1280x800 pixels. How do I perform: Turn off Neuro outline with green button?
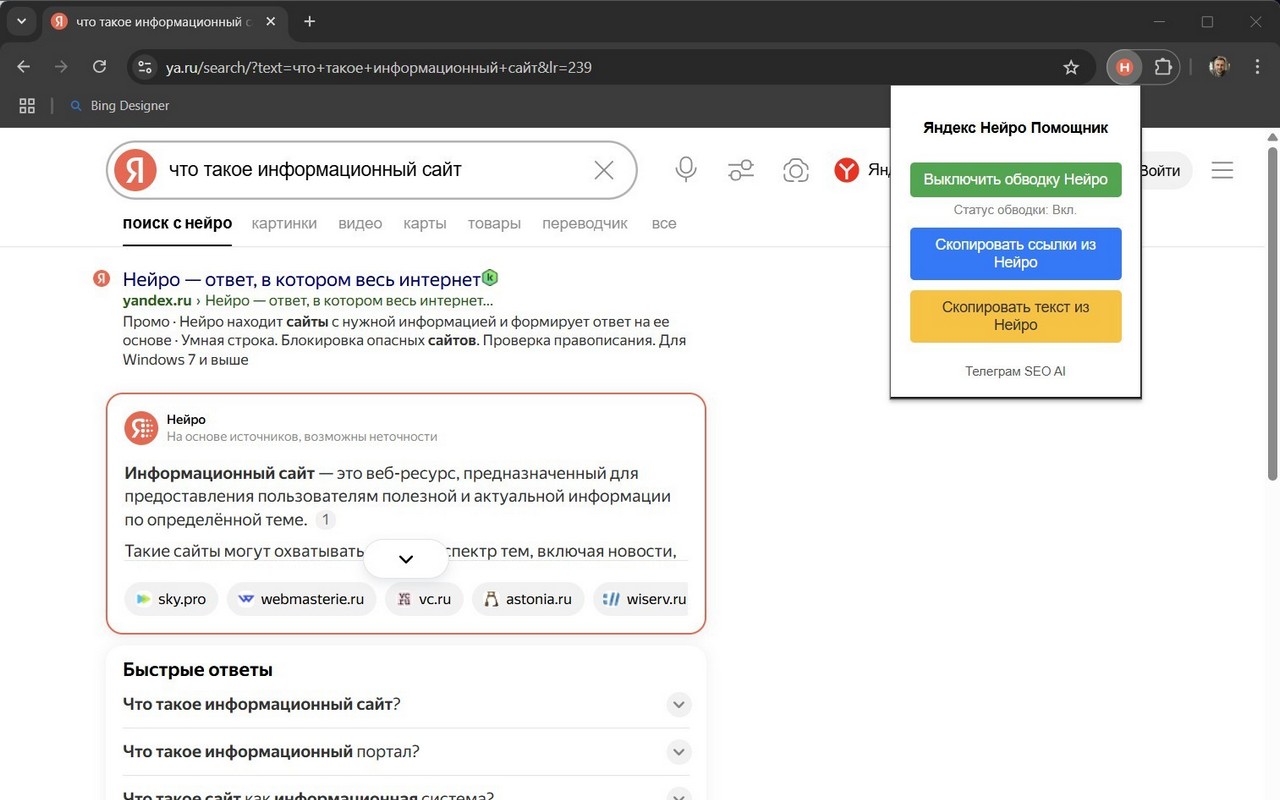click(x=1015, y=180)
